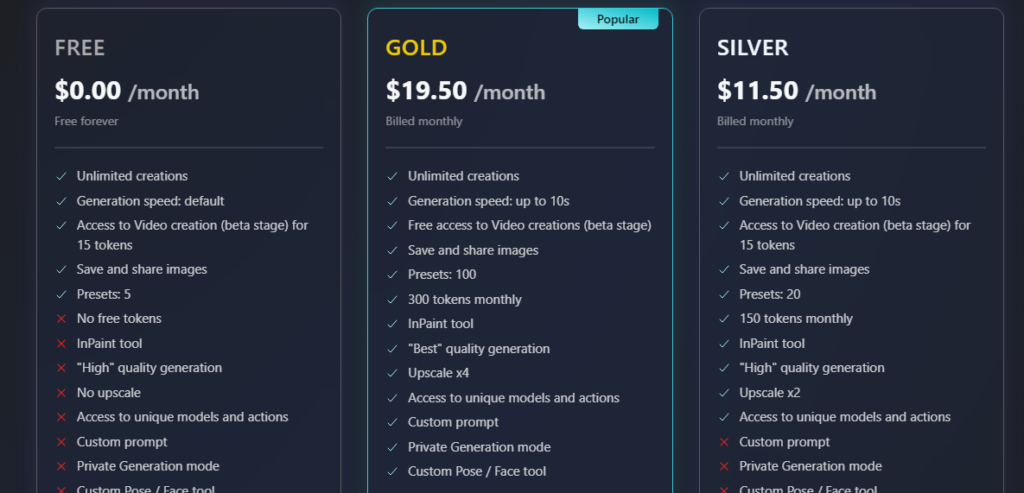Click checkmark next to Upscale x2

coord(724,393)
